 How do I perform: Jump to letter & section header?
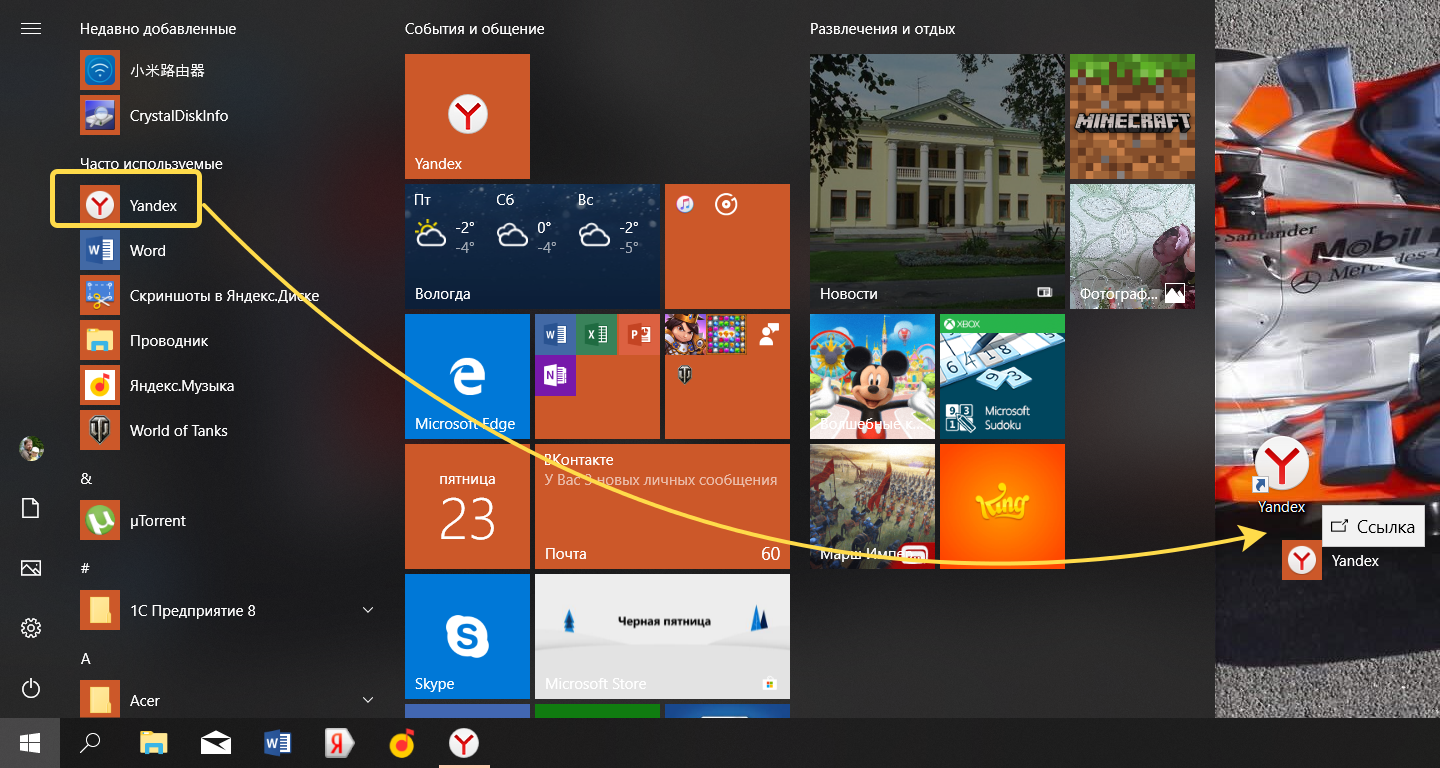click(86, 478)
